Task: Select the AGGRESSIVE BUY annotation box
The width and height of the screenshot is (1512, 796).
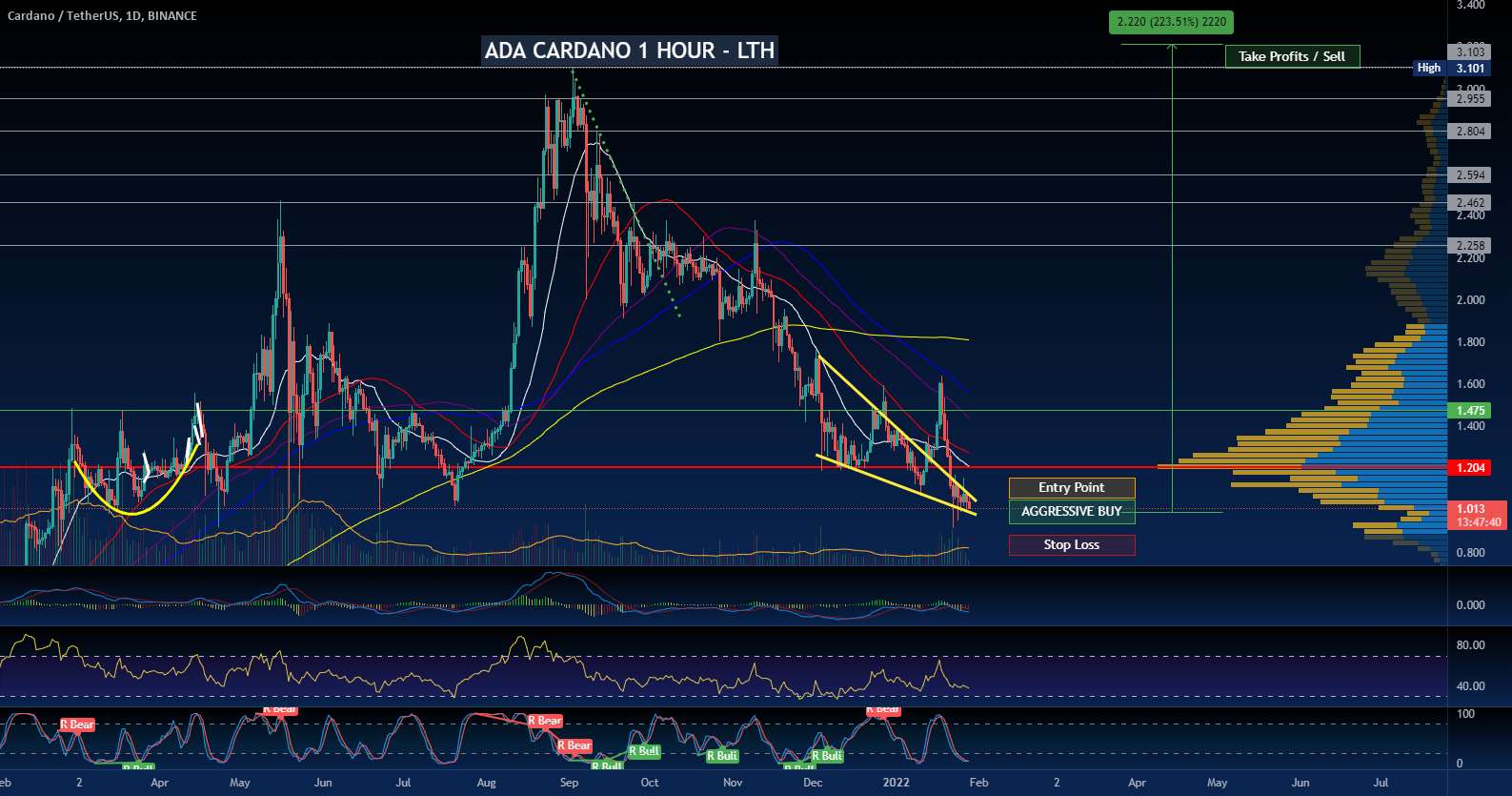Action: (x=1072, y=512)
